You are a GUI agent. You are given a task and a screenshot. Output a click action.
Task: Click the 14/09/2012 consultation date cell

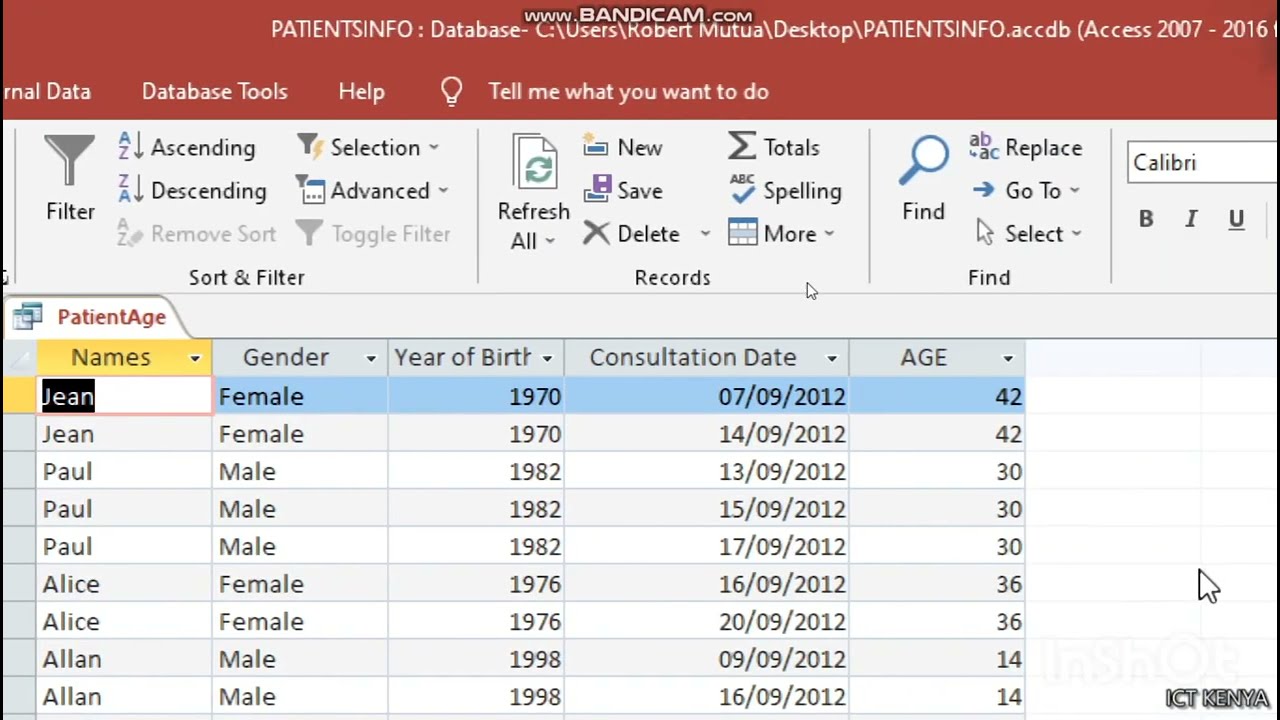[x=706, y=434]
